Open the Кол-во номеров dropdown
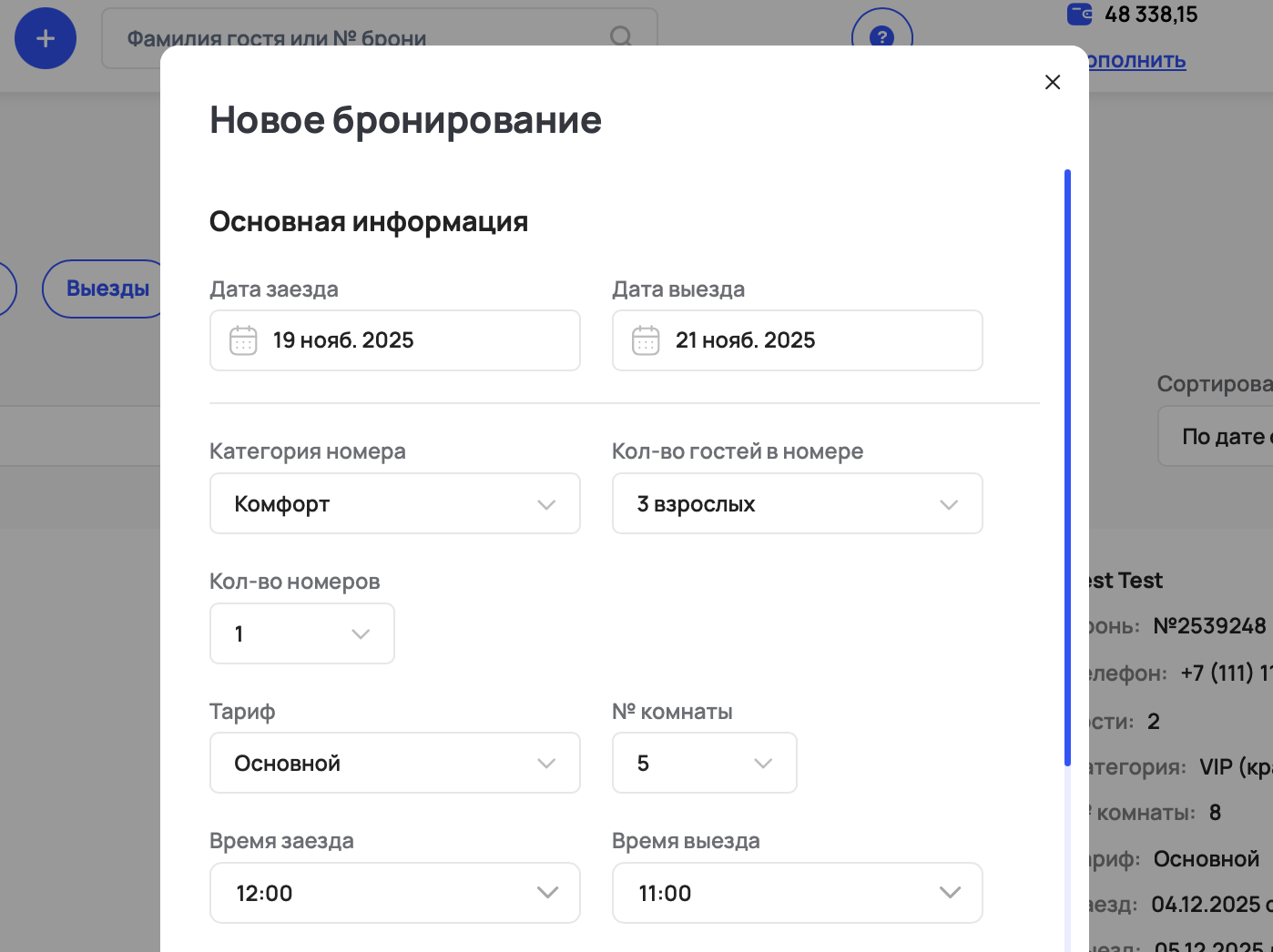Image resolution: width=1273 pixels, height=952 pixels. (301, 633)
